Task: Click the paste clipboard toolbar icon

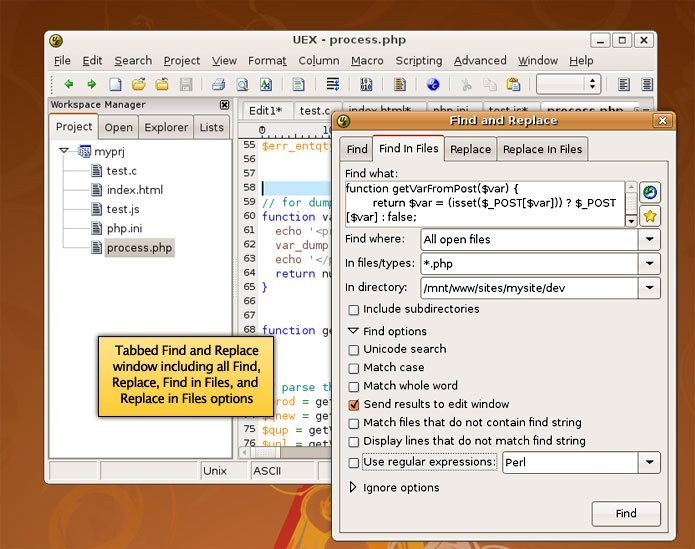Action: (x=513, y=85)
